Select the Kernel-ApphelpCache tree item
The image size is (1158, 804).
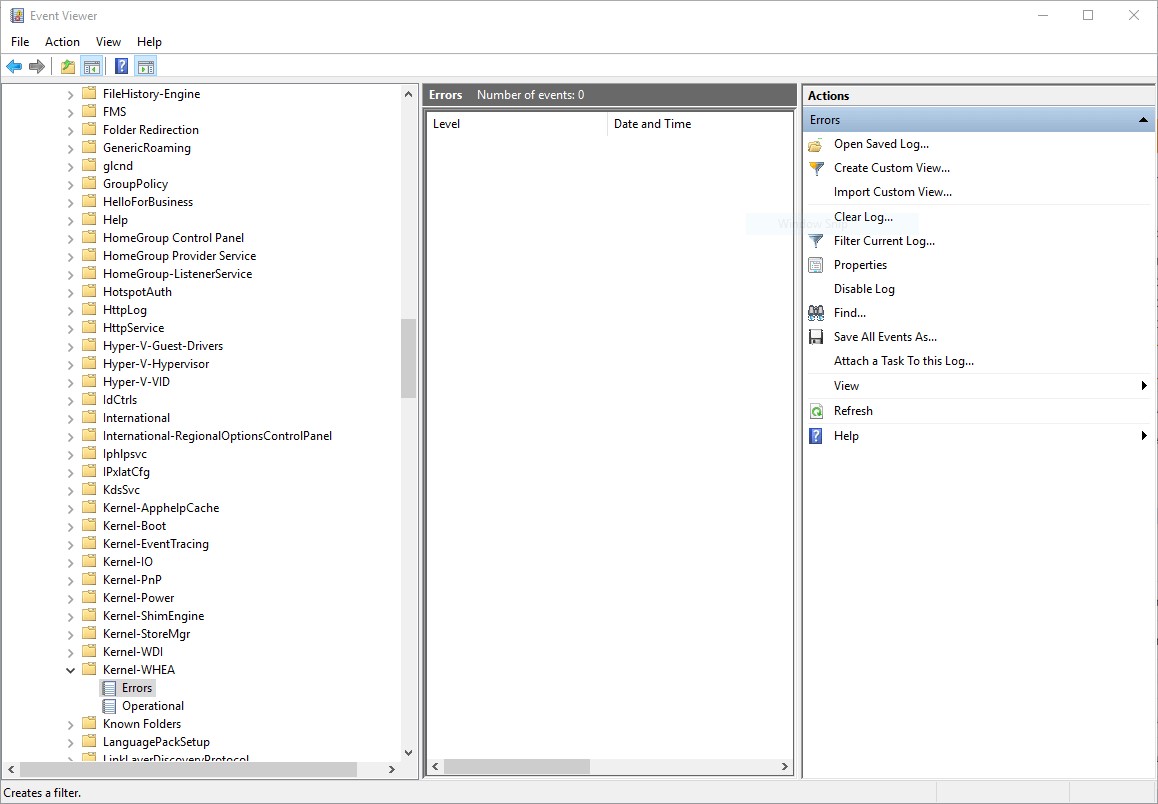point(161,507)
